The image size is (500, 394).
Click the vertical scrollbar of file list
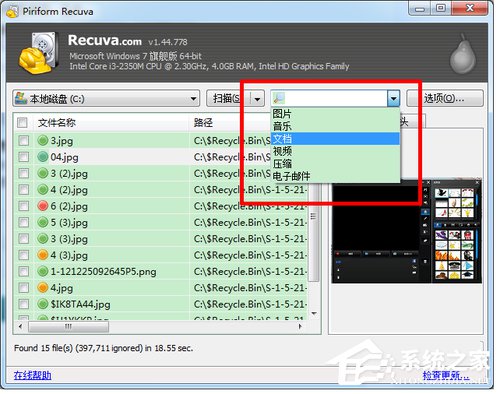313,232
